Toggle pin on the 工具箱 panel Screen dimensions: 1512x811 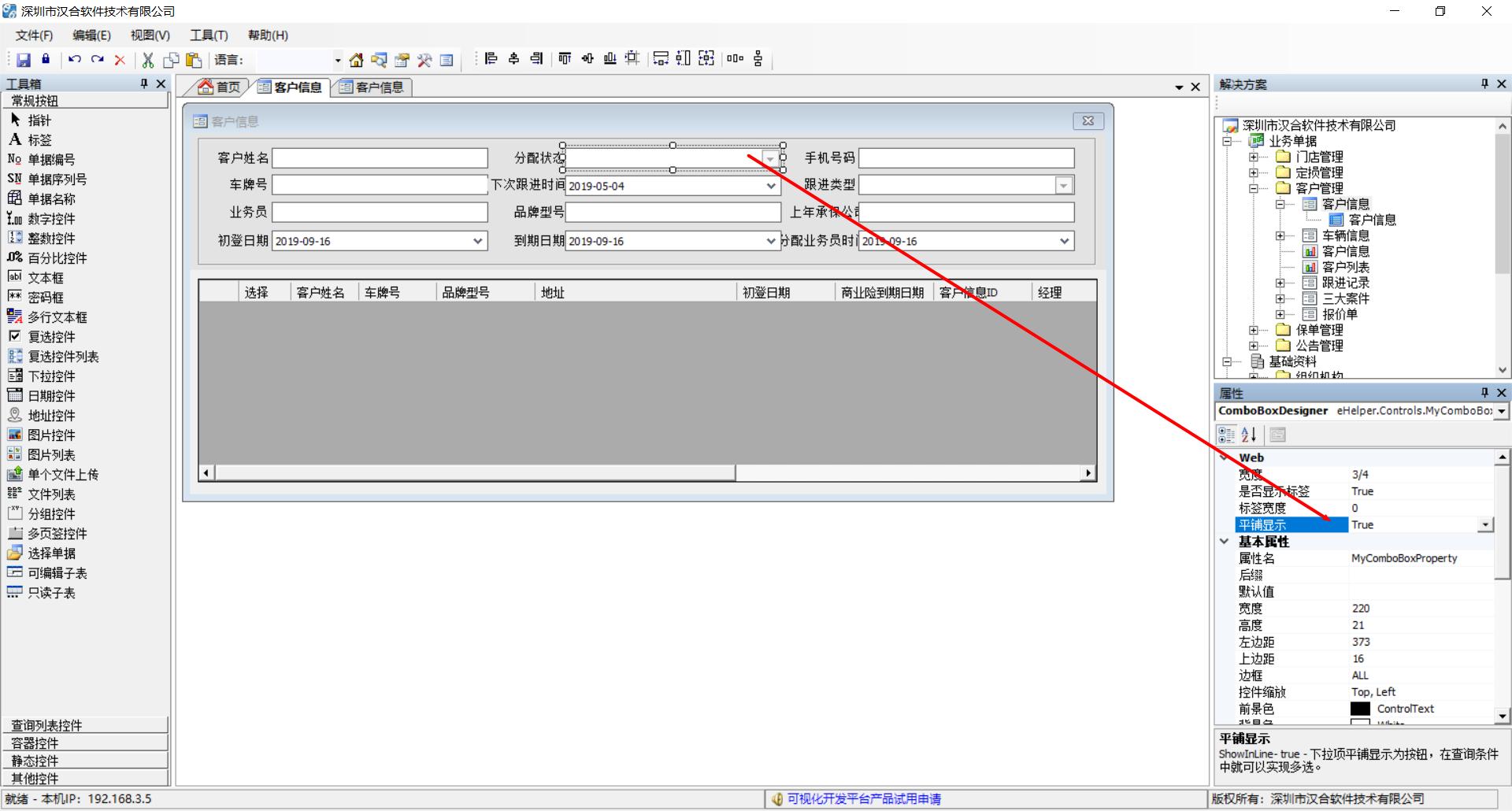(x=144, y=83)
